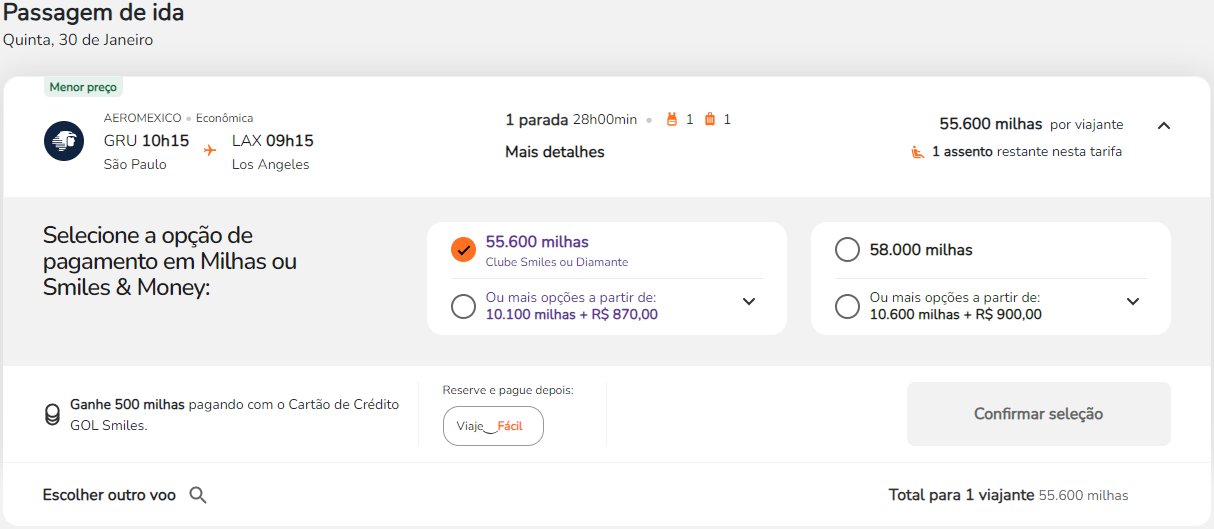Viewport: 1214px width, 529px height.
Task: Click the Menor preço badge
Action: pos(83,87)
